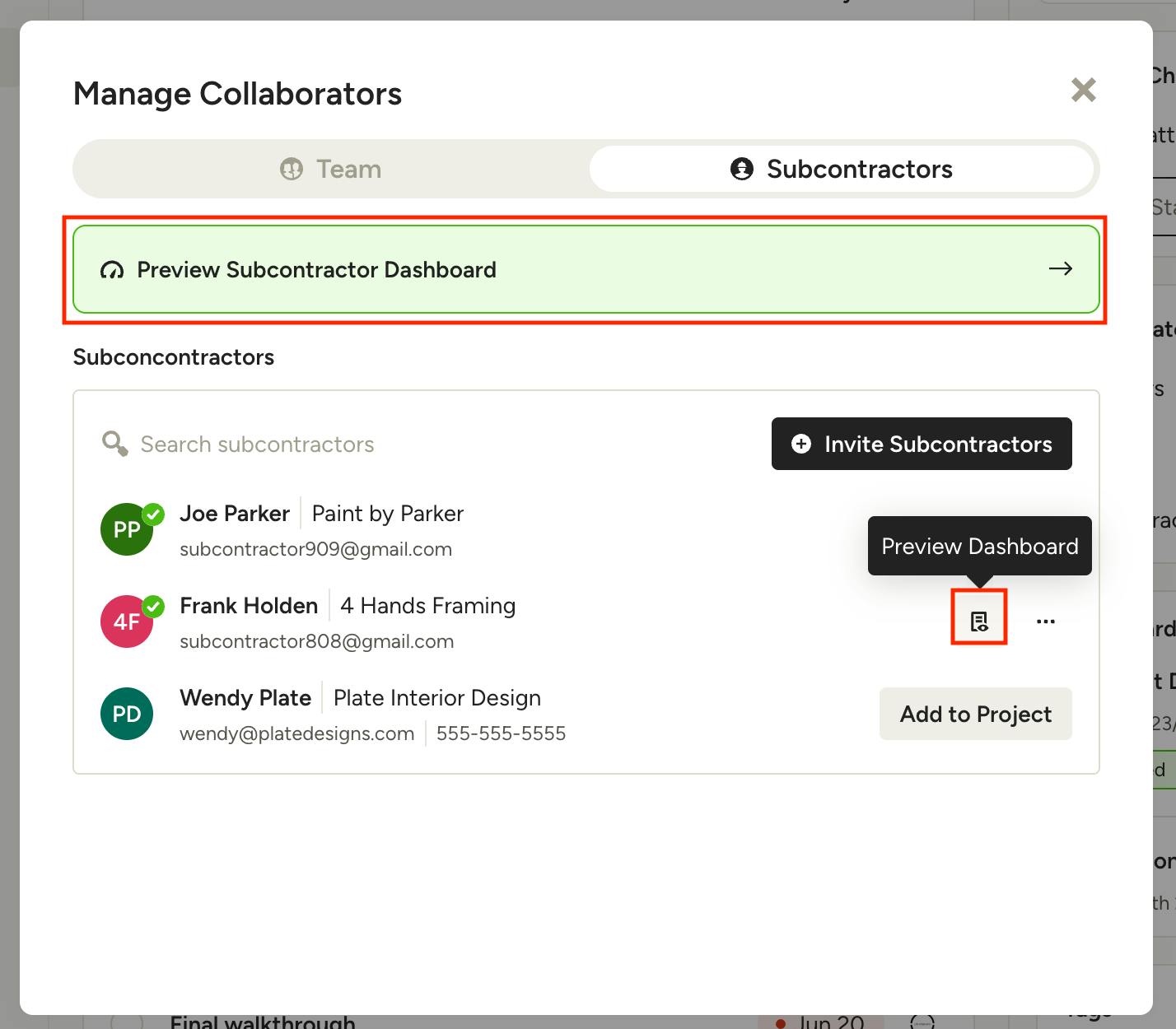Add Wendy Plate to the project
The image size is (1176, 1029).
coord(975,714)
